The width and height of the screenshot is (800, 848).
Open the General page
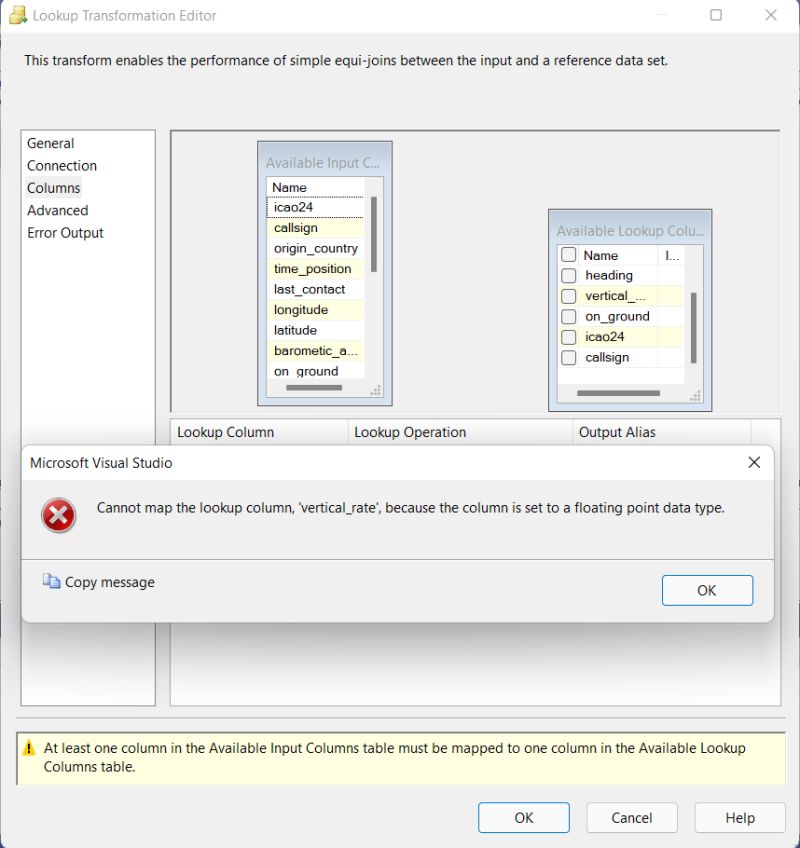point(49,142)
